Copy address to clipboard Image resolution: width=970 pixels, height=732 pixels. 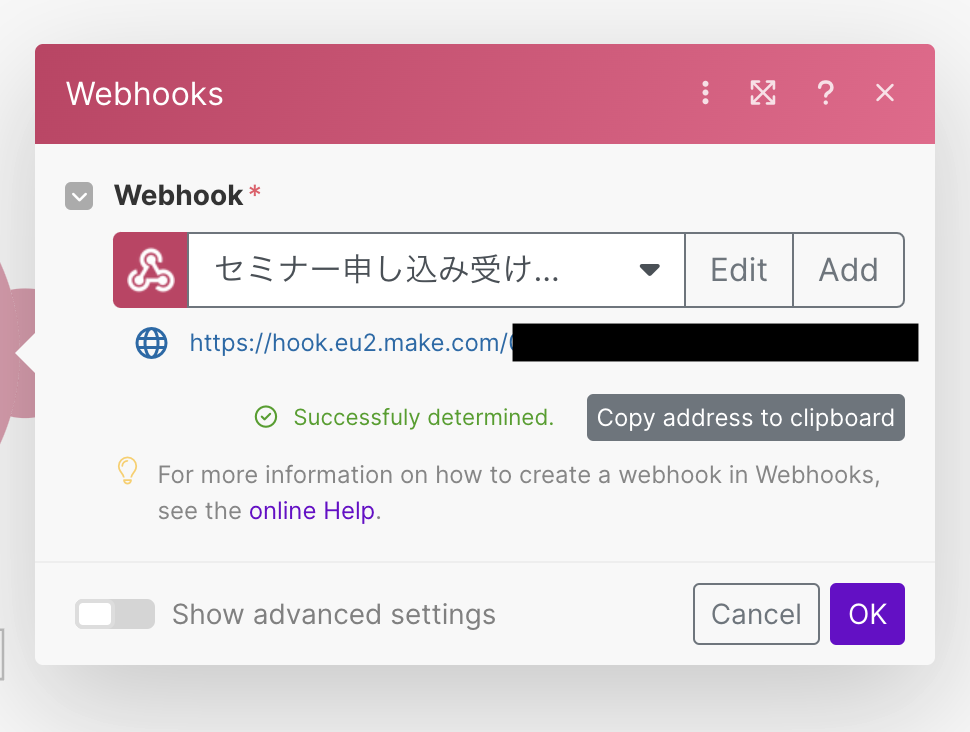coord(745,418)
